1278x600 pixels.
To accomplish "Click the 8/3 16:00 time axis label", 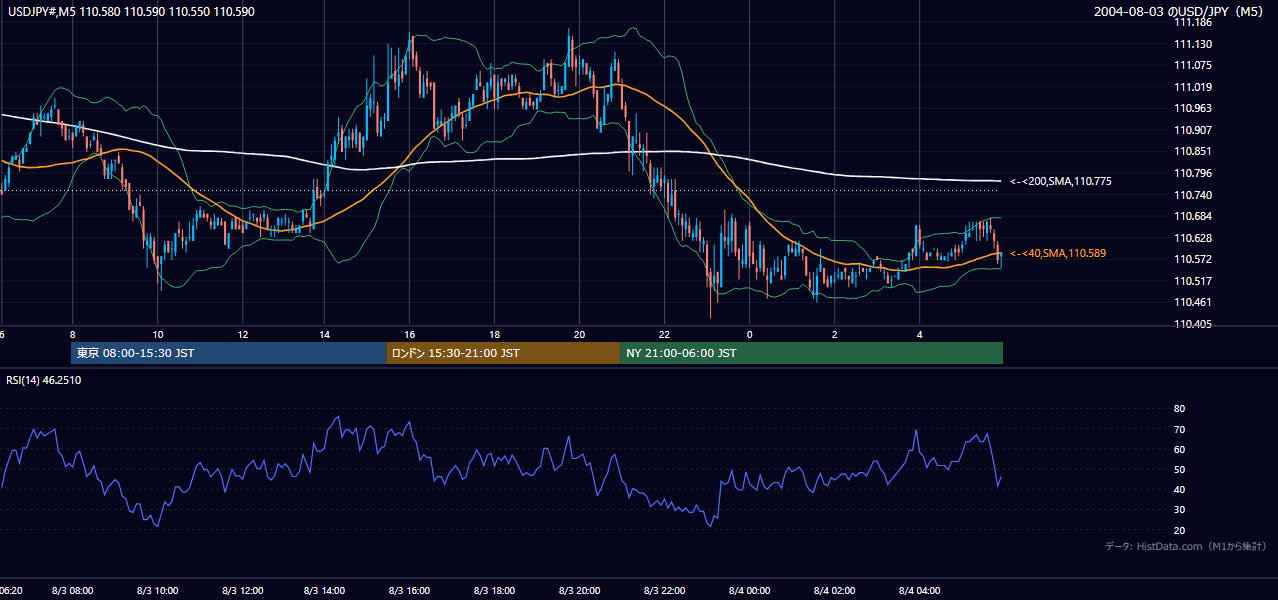I will [410, 591].
